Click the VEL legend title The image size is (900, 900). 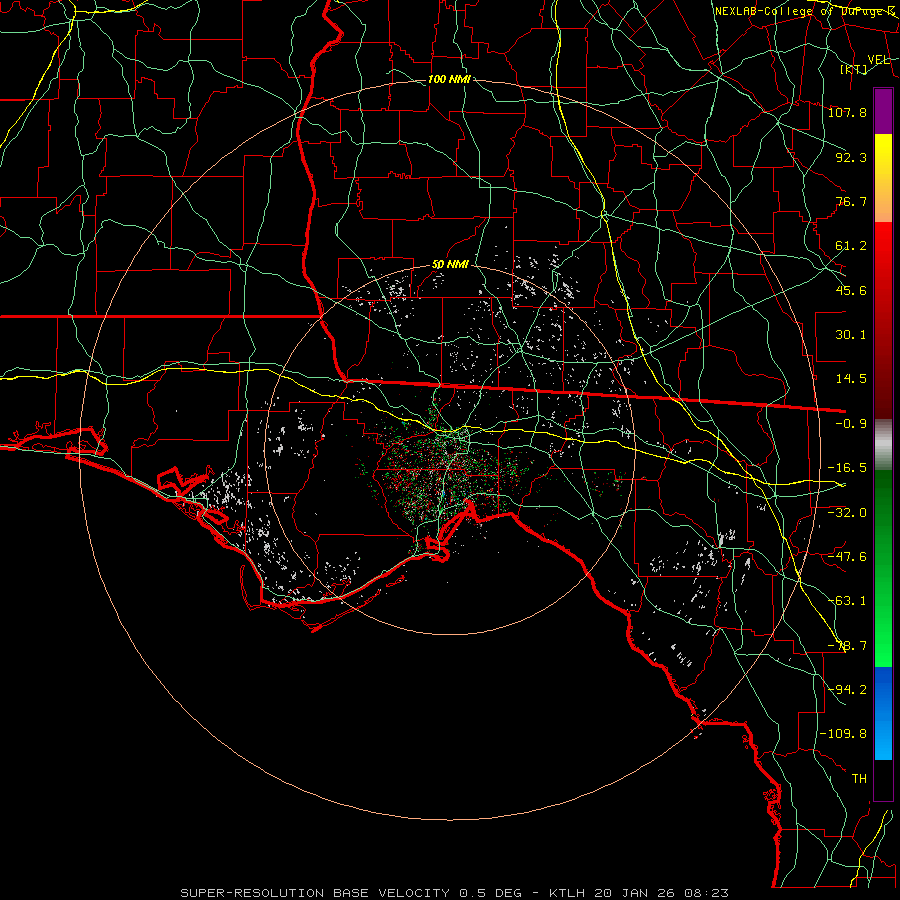(x=879, y=60)
